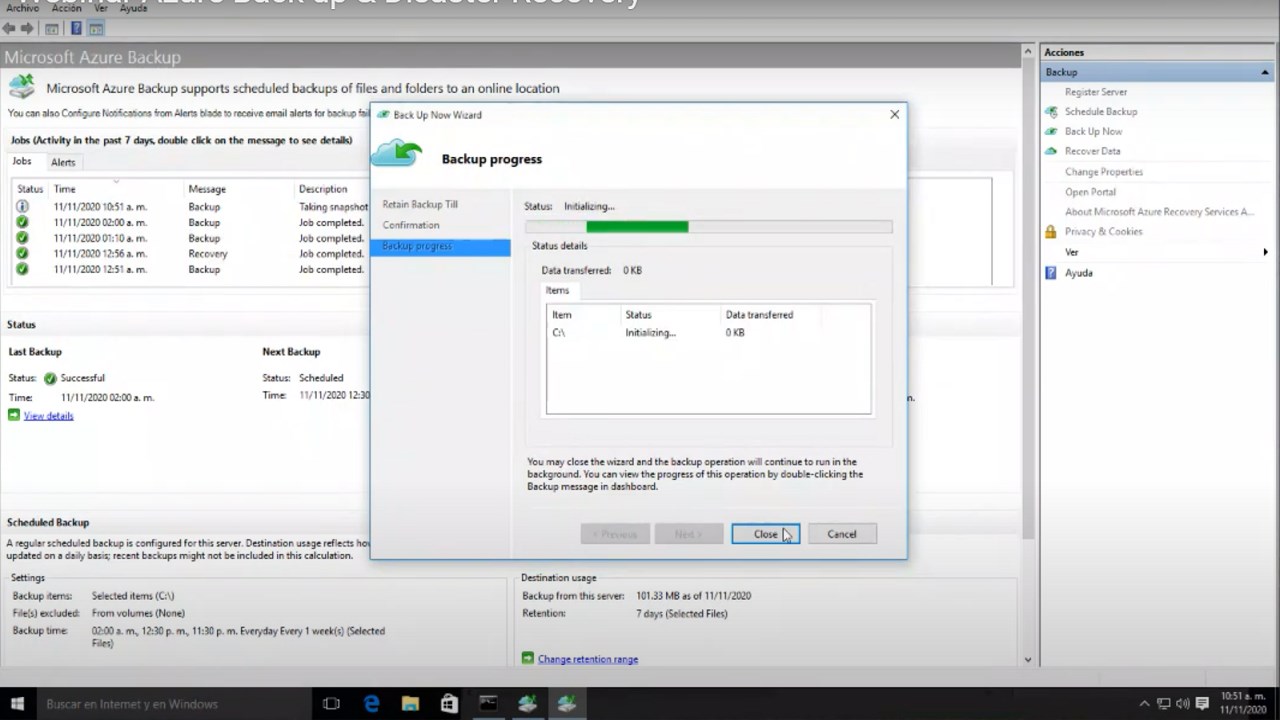Select the C:\ item row in the wizard
Image resolution: width=1280 pixels, height=720 pixels.
pos(709,332)
